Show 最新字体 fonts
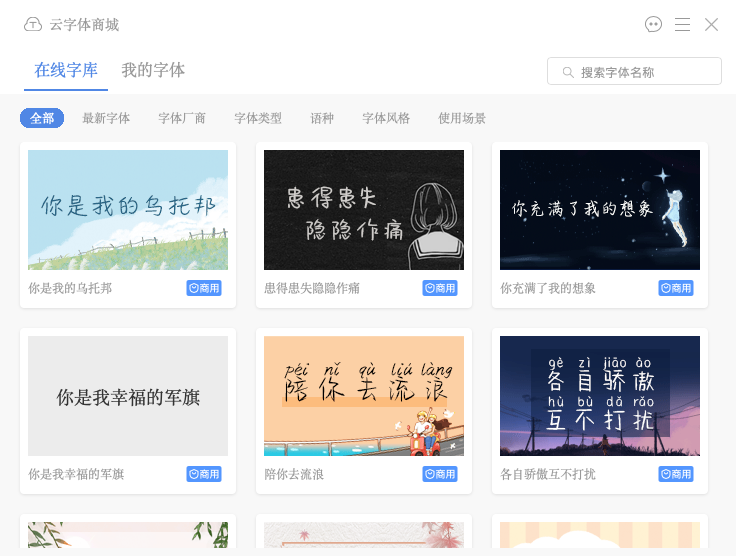 [106, 118]
